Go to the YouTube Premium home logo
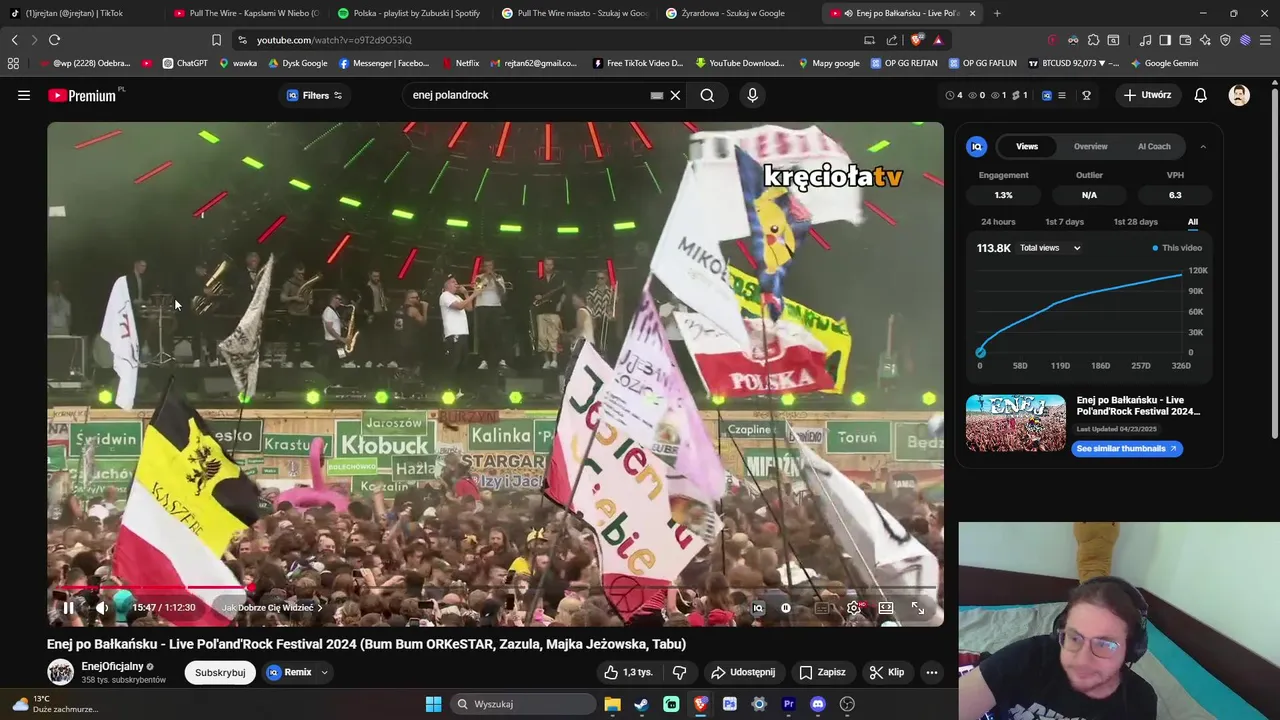 click(82, 95)
